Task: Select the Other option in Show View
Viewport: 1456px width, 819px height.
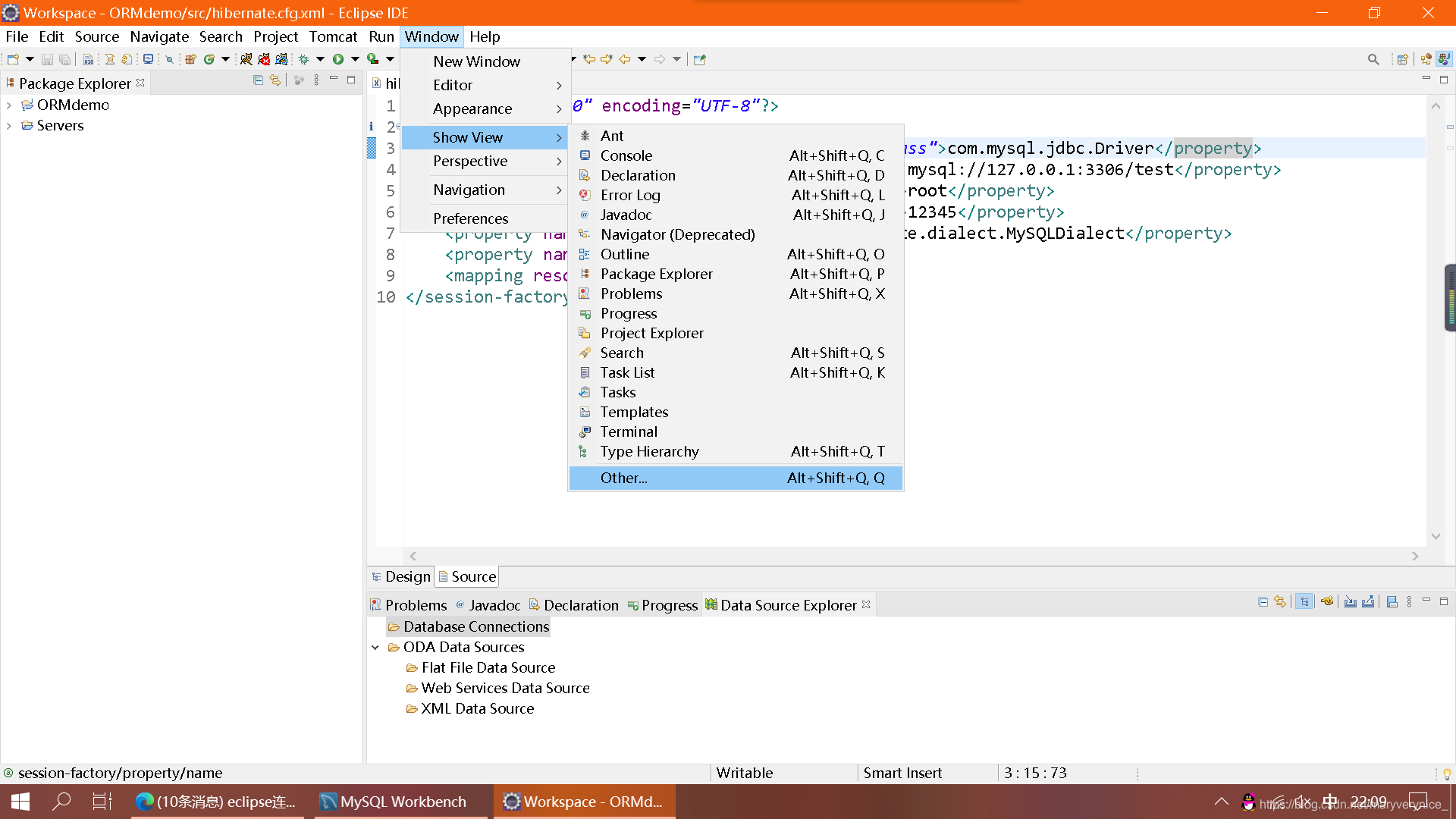Action: coord(624,478)
